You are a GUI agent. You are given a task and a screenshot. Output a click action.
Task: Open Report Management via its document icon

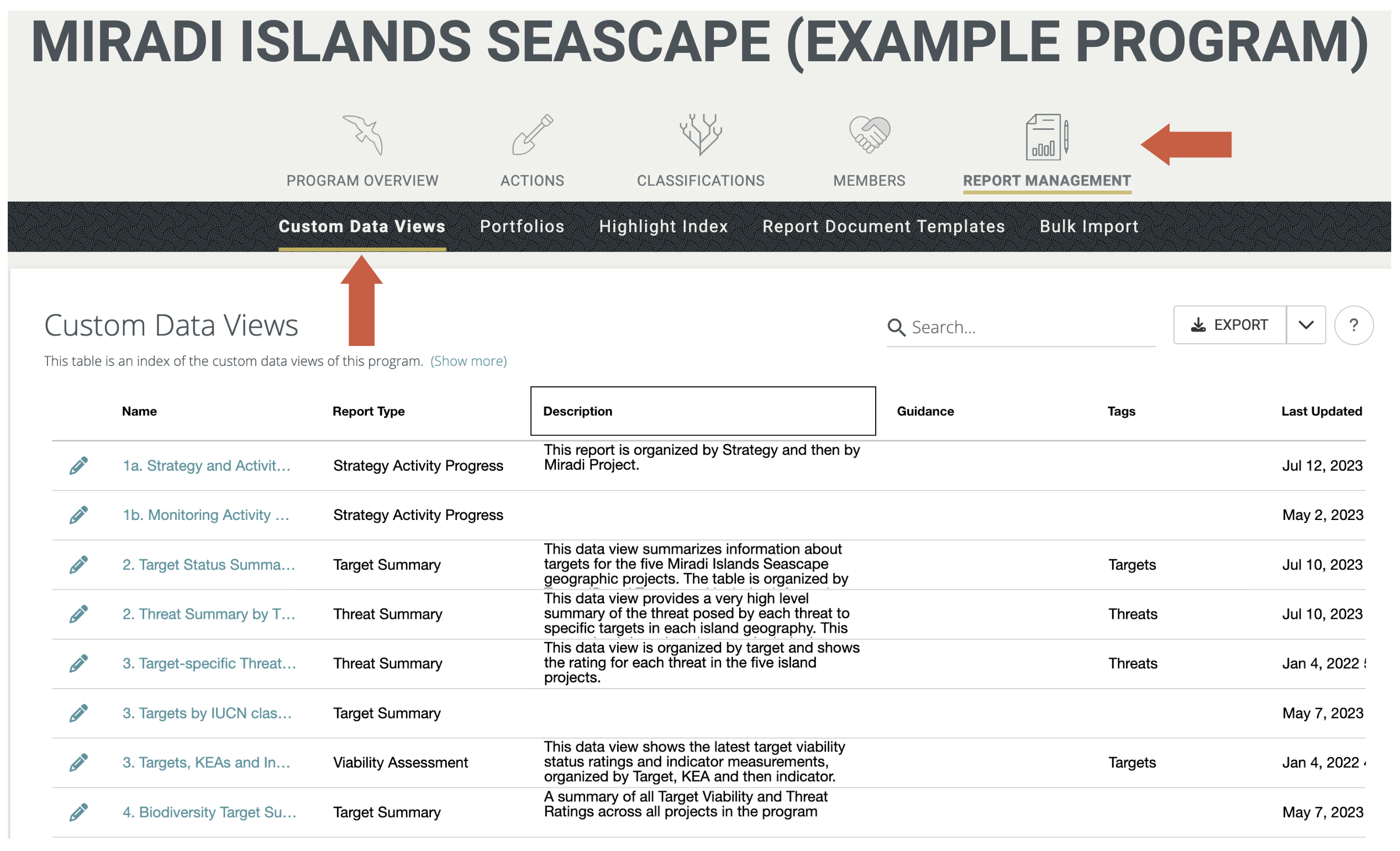[x=1045, y=136]
